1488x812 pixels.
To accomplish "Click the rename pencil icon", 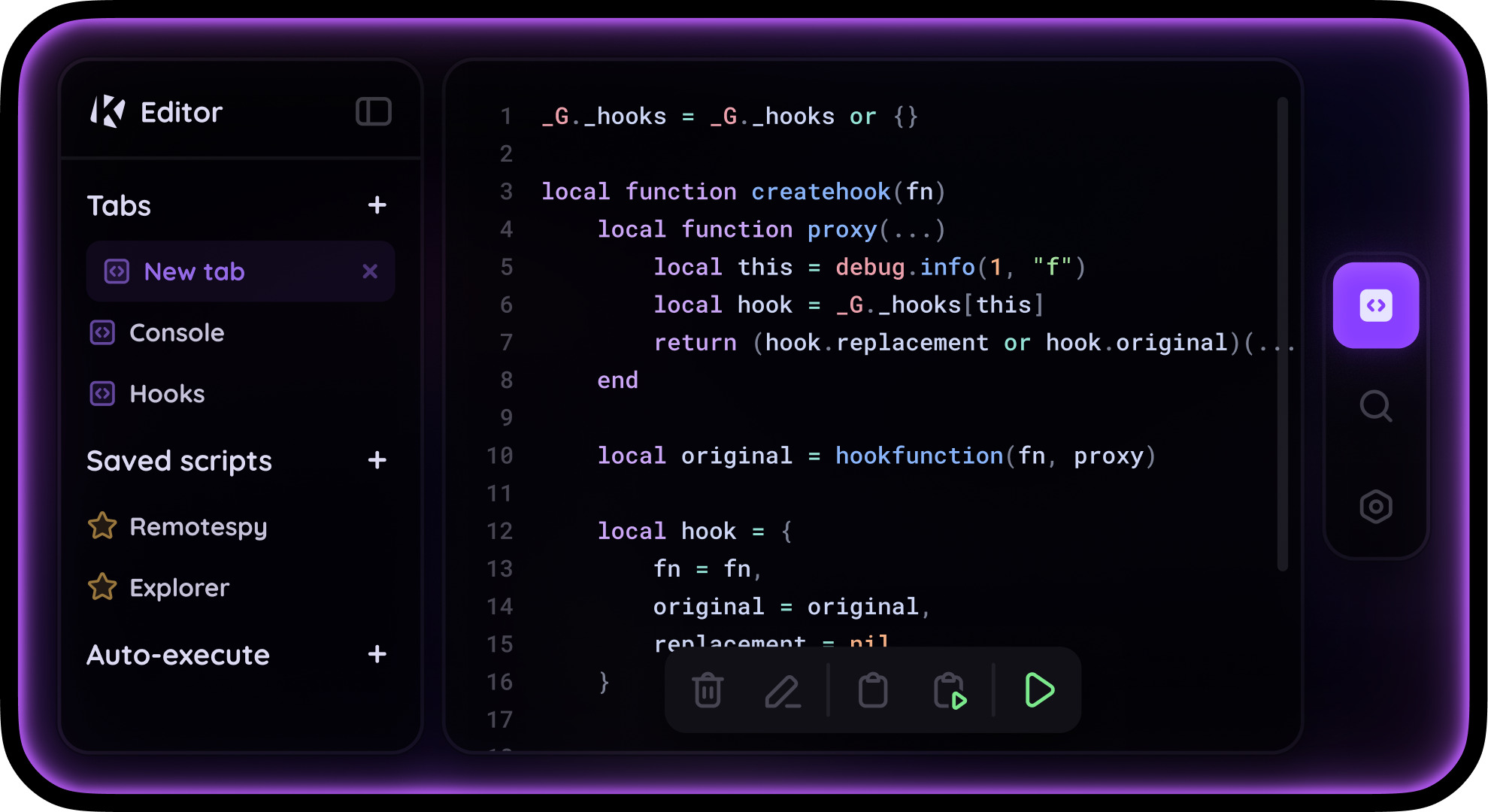I will [782, 690].
